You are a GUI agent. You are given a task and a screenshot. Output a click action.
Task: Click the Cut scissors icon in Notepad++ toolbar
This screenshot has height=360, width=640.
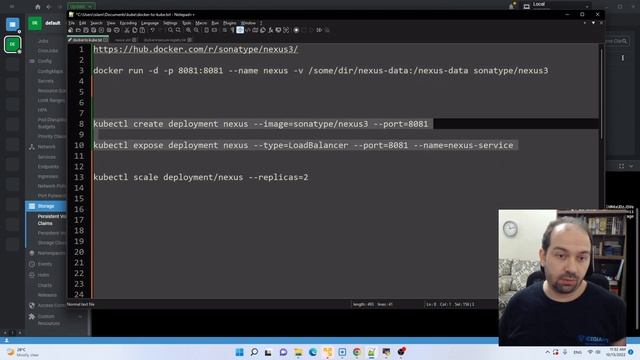pyautogui.click(x=127, y=30)
